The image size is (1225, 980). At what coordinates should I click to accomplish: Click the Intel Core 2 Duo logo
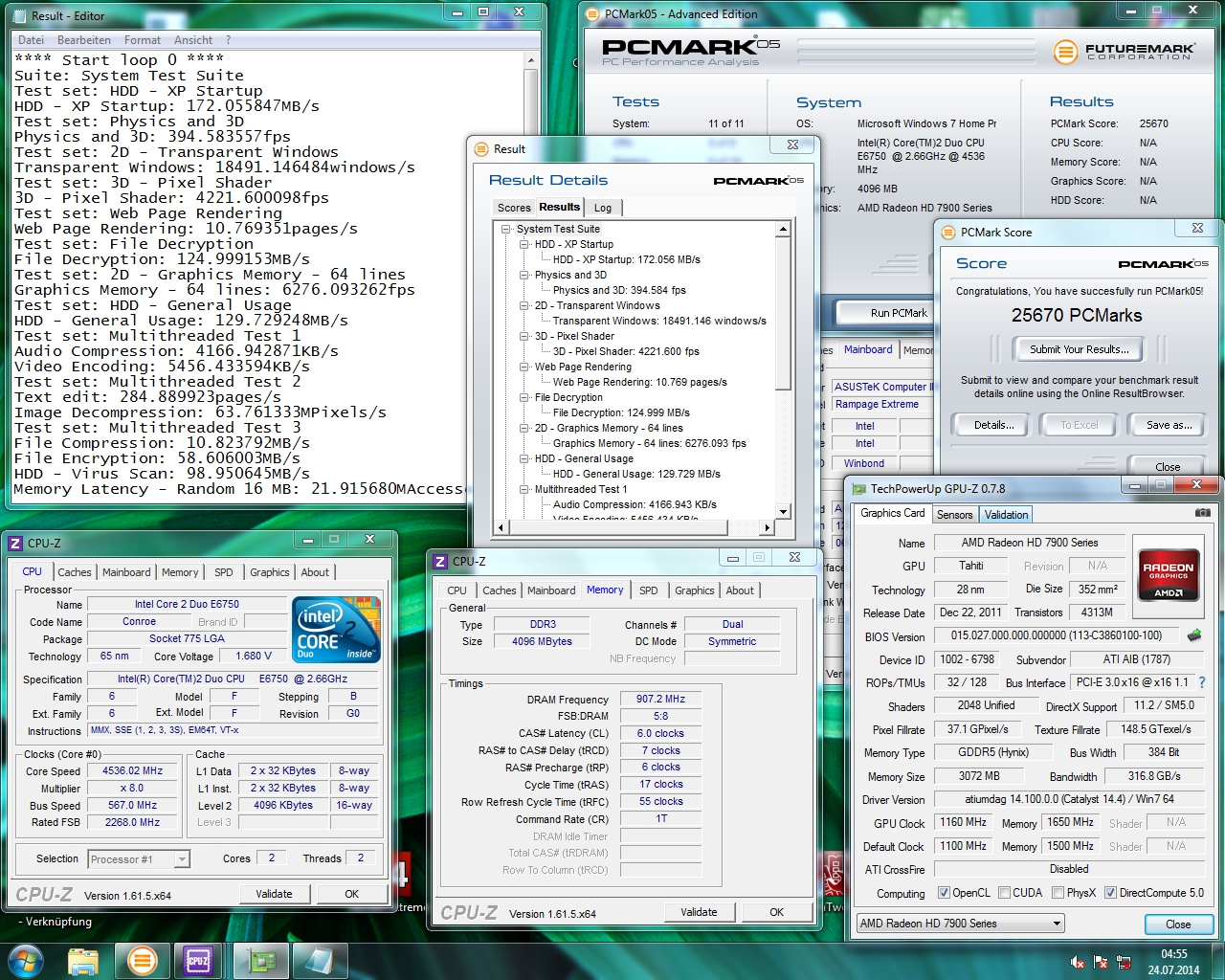click(x=337, y=629)
